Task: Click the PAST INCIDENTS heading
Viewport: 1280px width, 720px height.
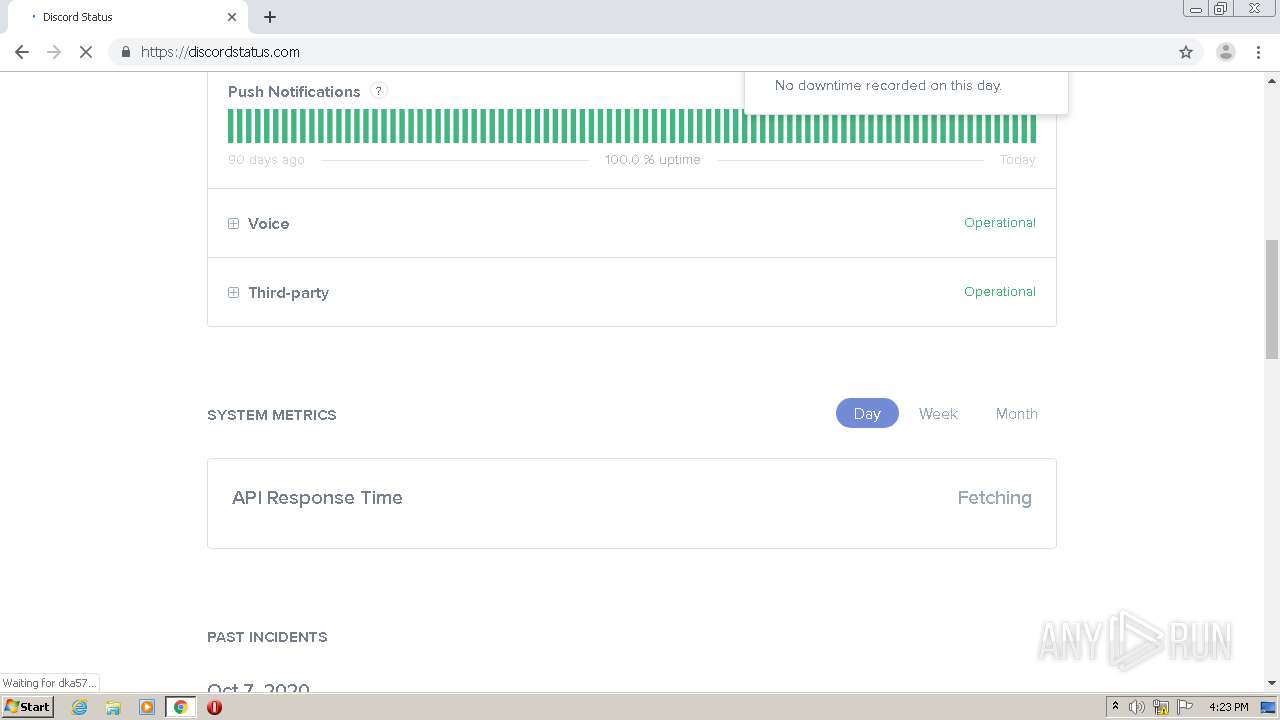Action: pyautogui.click(x=267, y=637)
